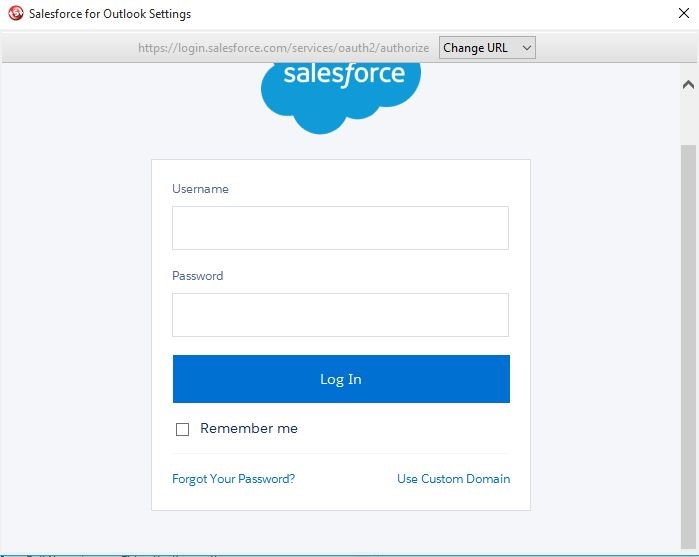Close the Salesforce for Outlook Settings window
Screen dimensions: 699x557
point(684,13)
